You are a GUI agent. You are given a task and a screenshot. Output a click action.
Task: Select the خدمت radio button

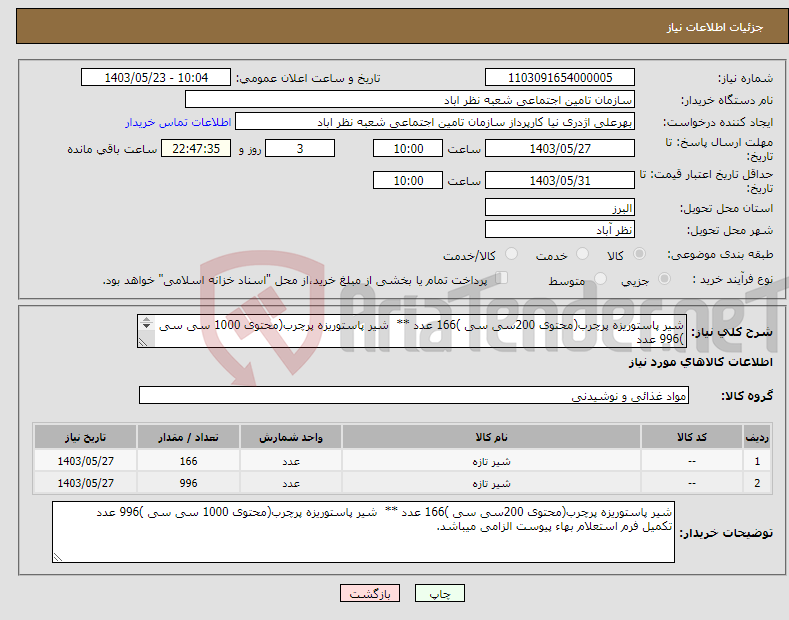(582, 254)
